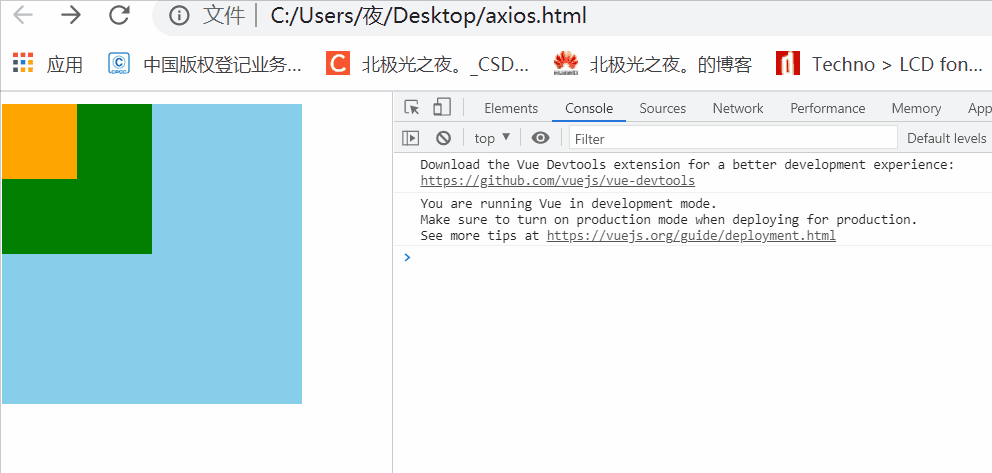The width and height of the screenshot is (992, 473).
Task: Switch to the Memory tab
Action: point(916,108)
